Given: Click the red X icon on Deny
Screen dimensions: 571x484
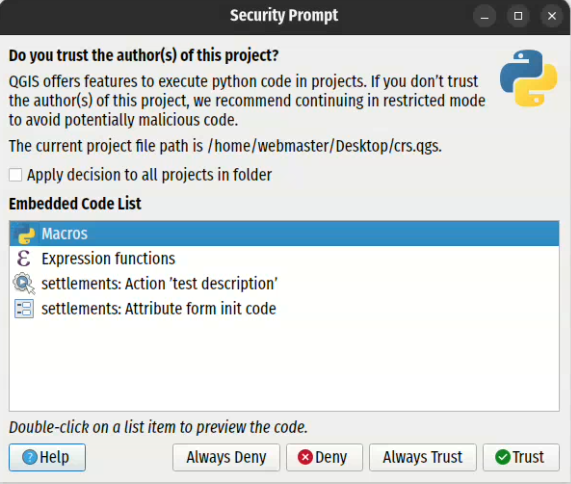Looking at the screenshot, I should point(305,457).
